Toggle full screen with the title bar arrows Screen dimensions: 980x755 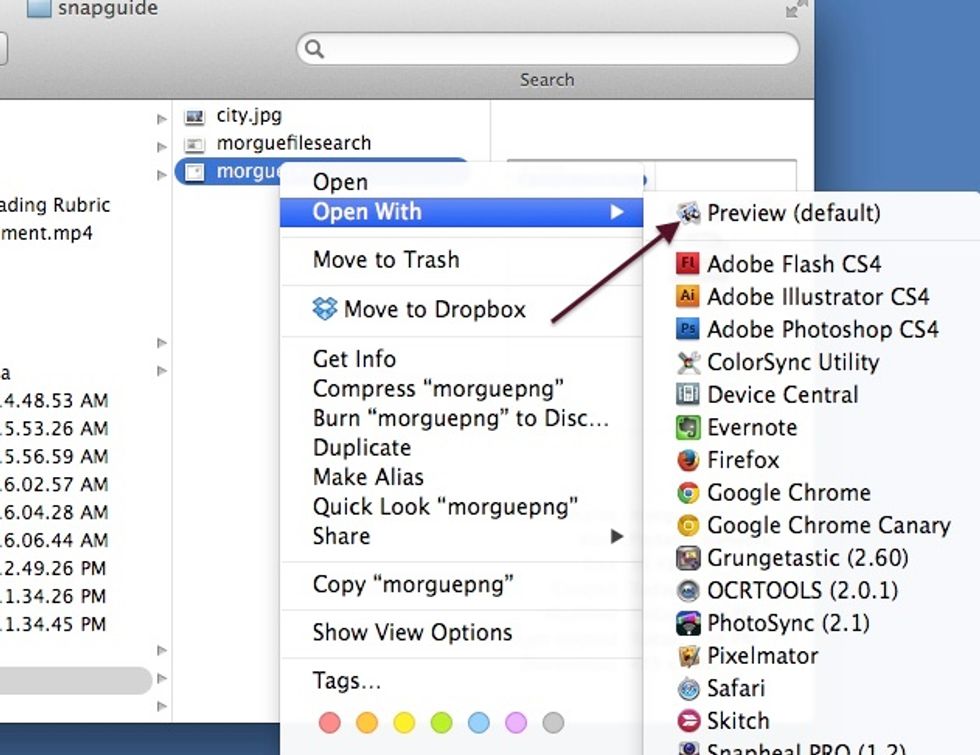click(x=795, y=9)
